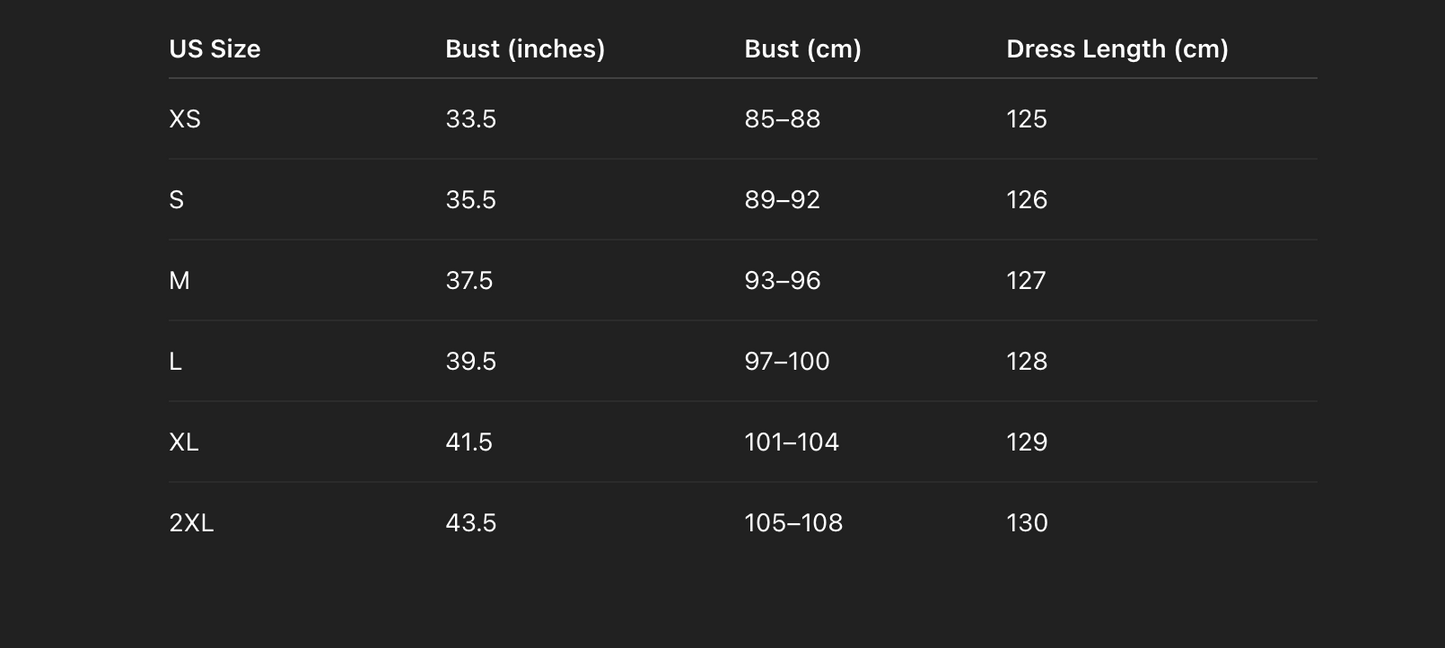Select the L size cell

[176, 362]
